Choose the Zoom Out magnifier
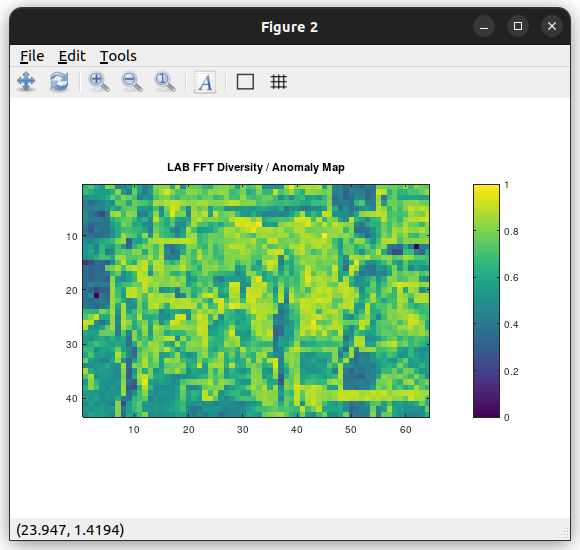The image size is (580, 550). click(132, 82)
